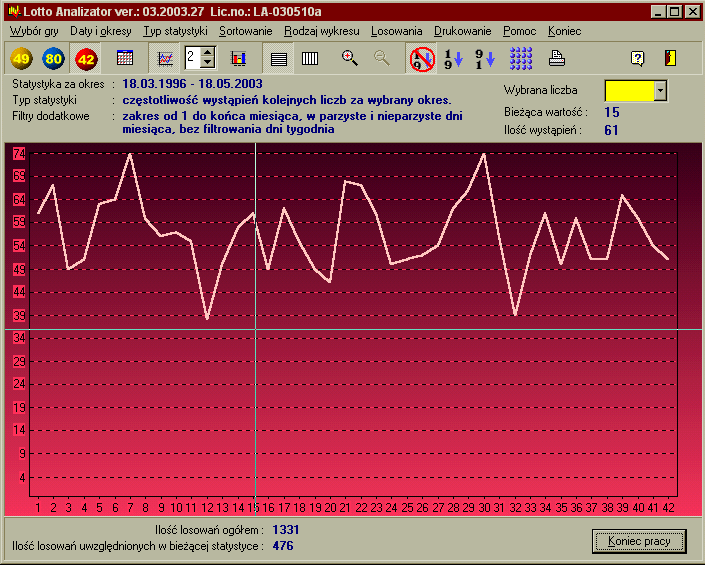Screen dimensions: 705x565
Task: Maximize the Lotto Analizator window
Action: [674, 12]
